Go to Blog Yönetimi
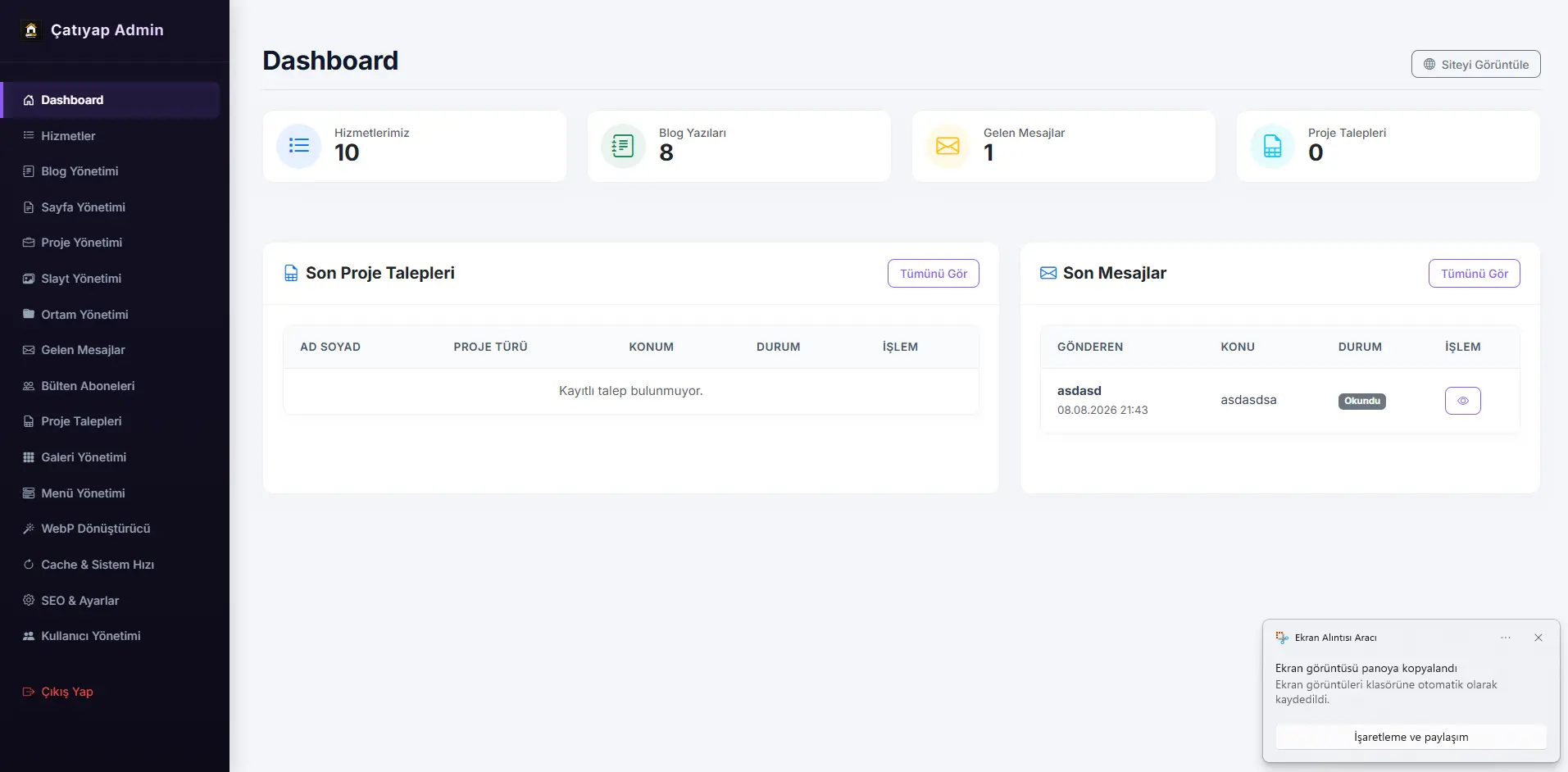Image resolution: width=1568 pixels, height=772 pixels. click(111, 171)
